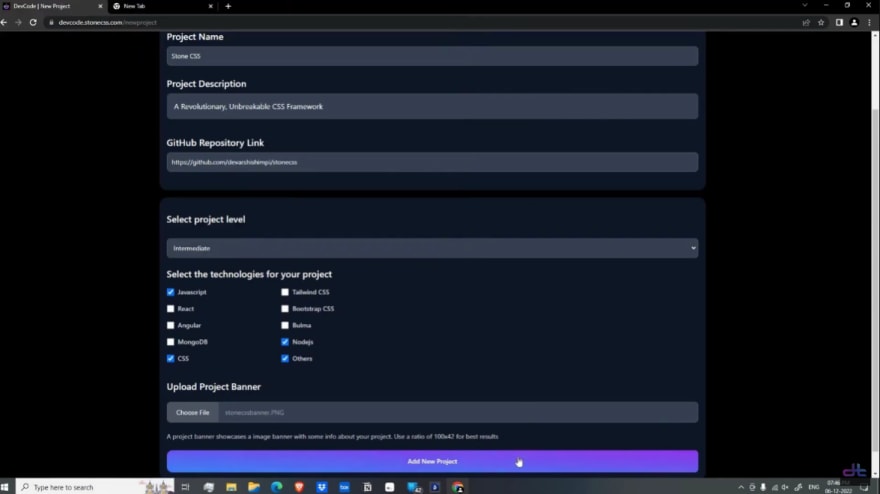Switch to the New Tab browser tab
880x494 pixels.
point(163,6)
